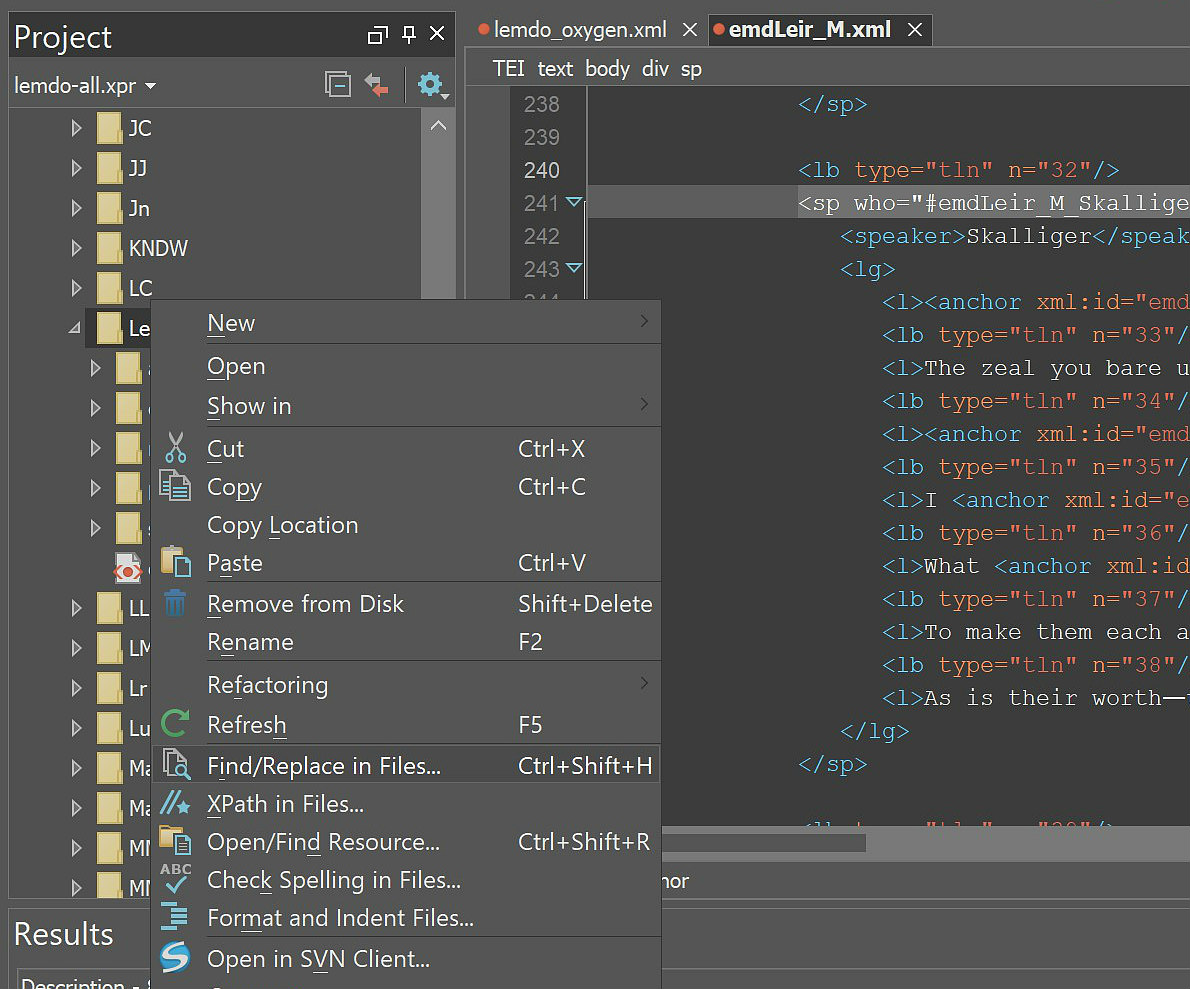The image size is (1190, 989).
Task: Click the Remove from Disk trash icon
Action: (x=176, y=603)
